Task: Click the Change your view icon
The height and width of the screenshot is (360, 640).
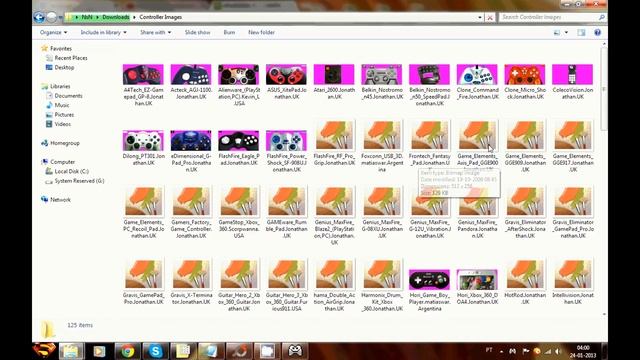Action: [x=557, y=32]
